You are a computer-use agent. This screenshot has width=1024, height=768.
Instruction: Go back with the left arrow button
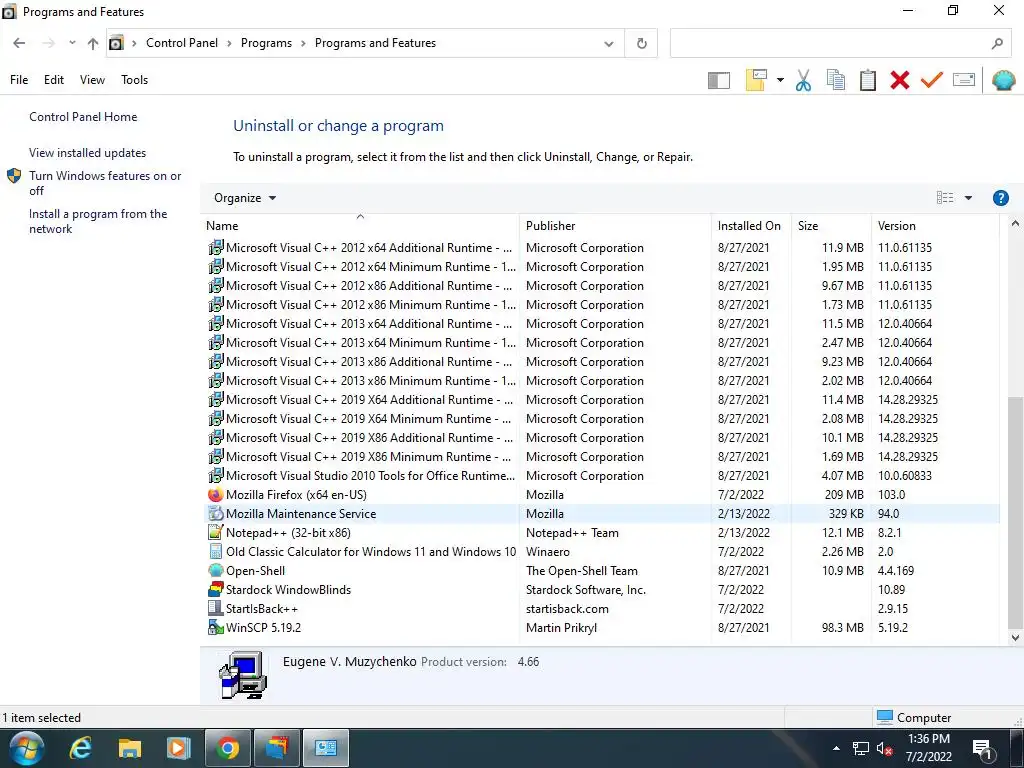point(19,43)
